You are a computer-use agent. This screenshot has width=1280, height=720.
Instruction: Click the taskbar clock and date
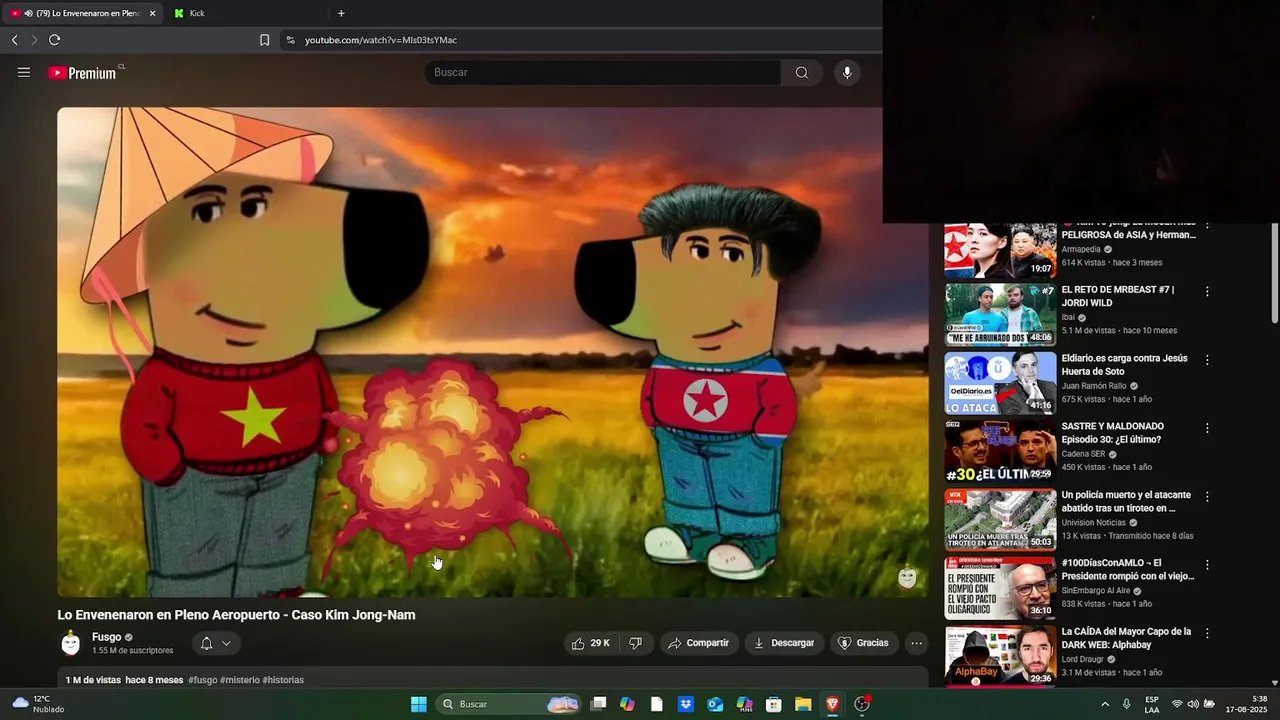(1248, 704)
